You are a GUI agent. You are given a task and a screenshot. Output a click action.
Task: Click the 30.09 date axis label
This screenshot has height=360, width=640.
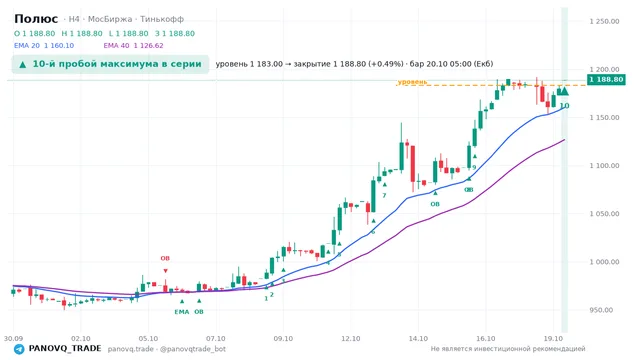click(x=13, y=339)
